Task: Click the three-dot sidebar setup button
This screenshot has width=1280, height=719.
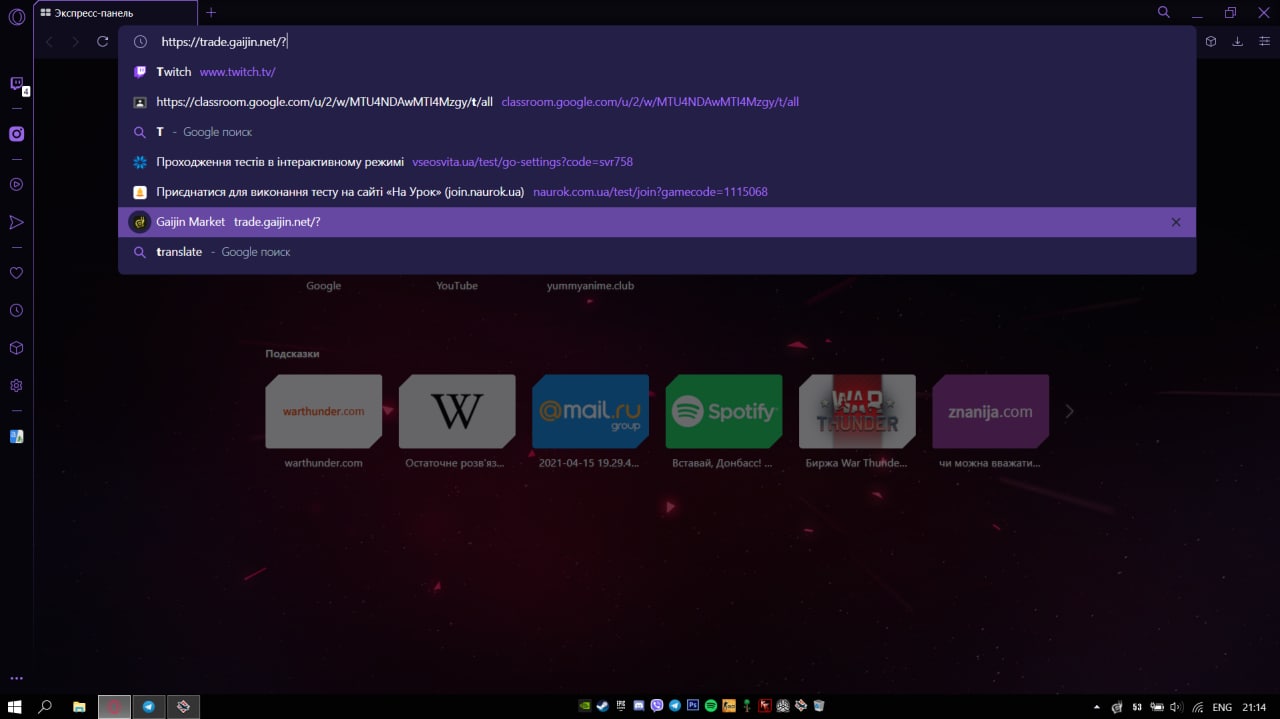Action: coord(16,678)
